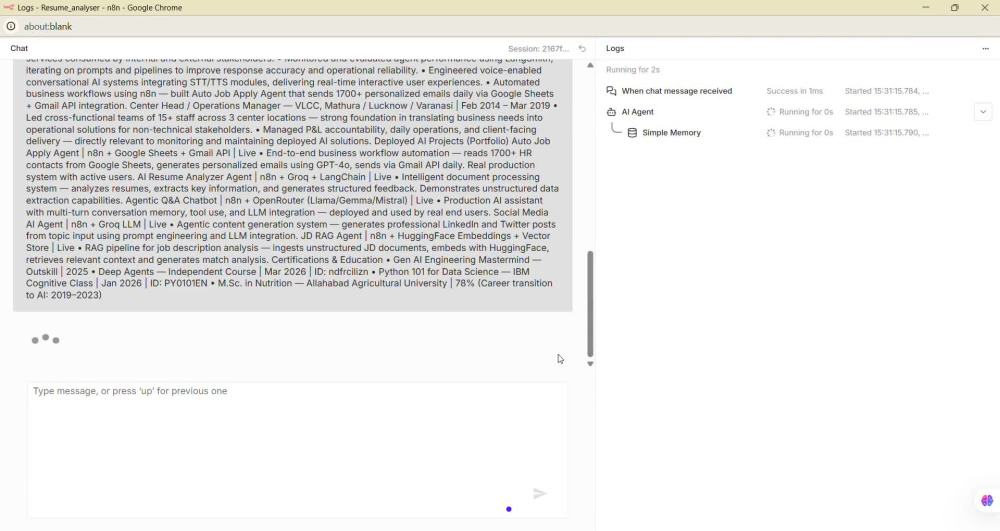
Task: Close the Chrome window
Action: 984,8
